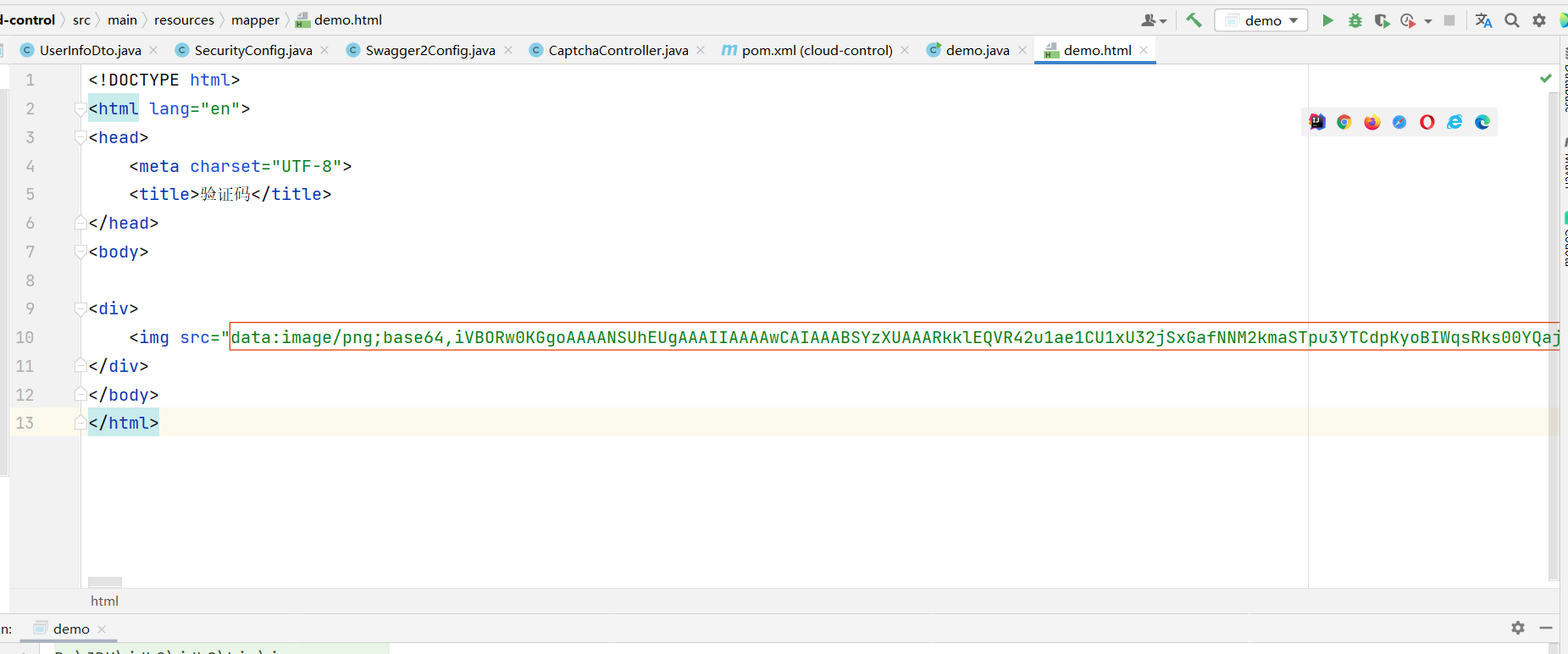Click line number 13 in the gutter
The width and height of the screenshot is (1568, 654).
coord(25,423)
